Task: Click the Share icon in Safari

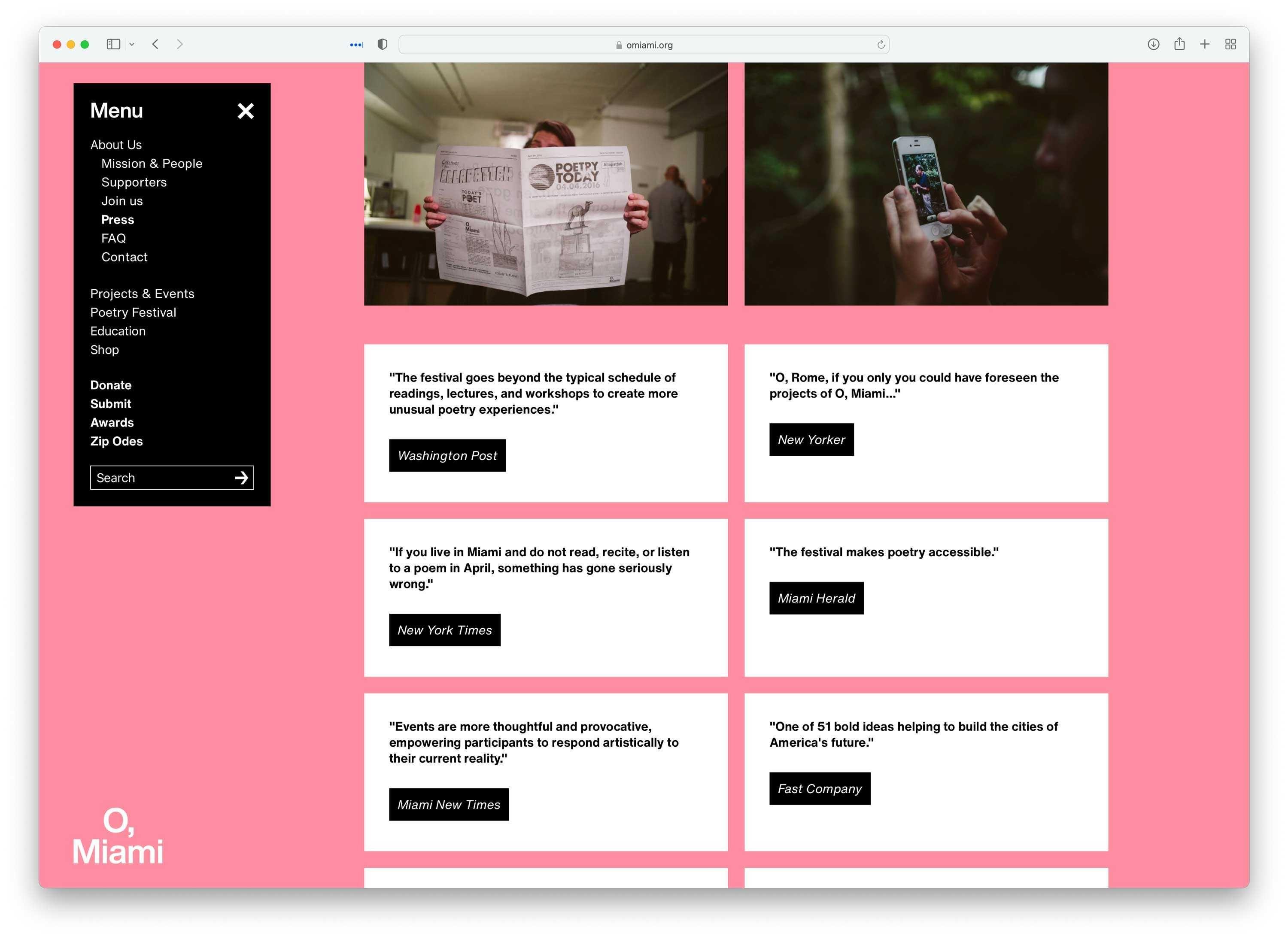Action: [x=1179, y=44]
